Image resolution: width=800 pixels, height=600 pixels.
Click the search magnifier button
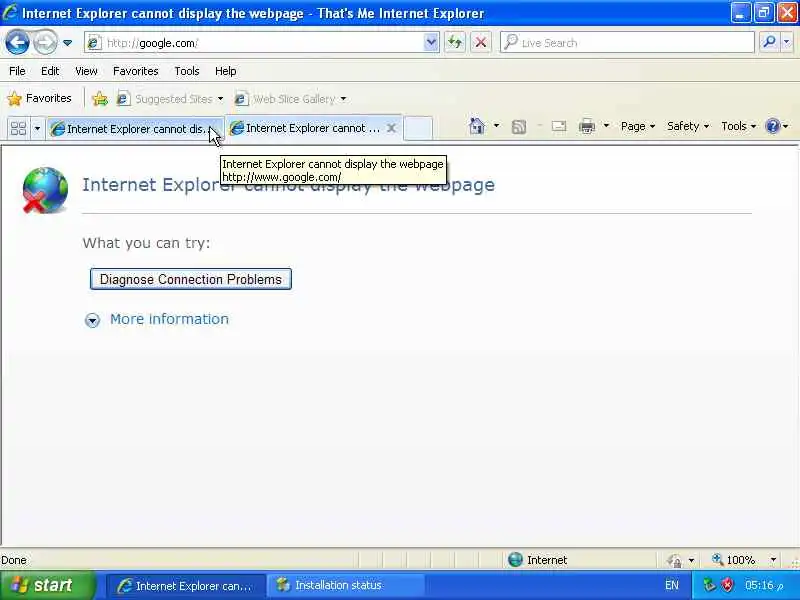(x=769, y=43)
